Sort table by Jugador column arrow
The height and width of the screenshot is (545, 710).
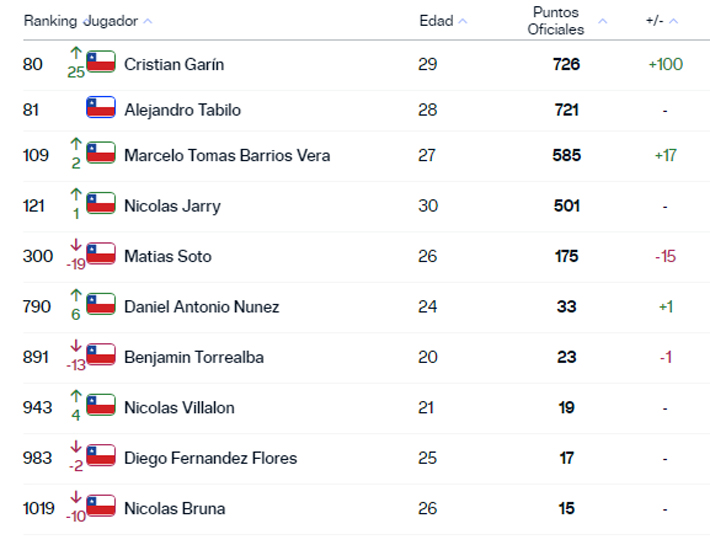click(148, 21)
